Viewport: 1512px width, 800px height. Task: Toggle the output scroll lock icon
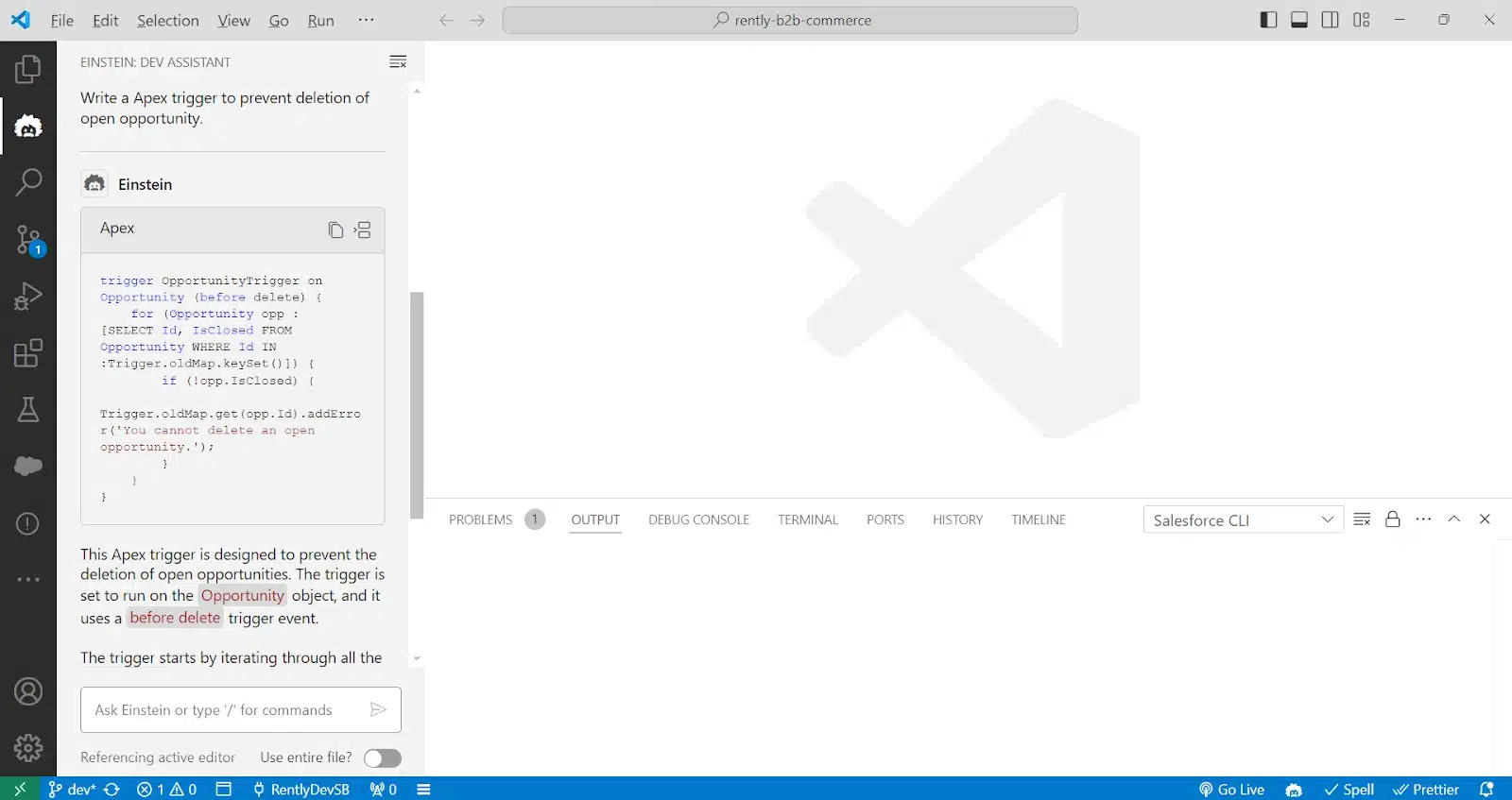(x=1392, y=519)
